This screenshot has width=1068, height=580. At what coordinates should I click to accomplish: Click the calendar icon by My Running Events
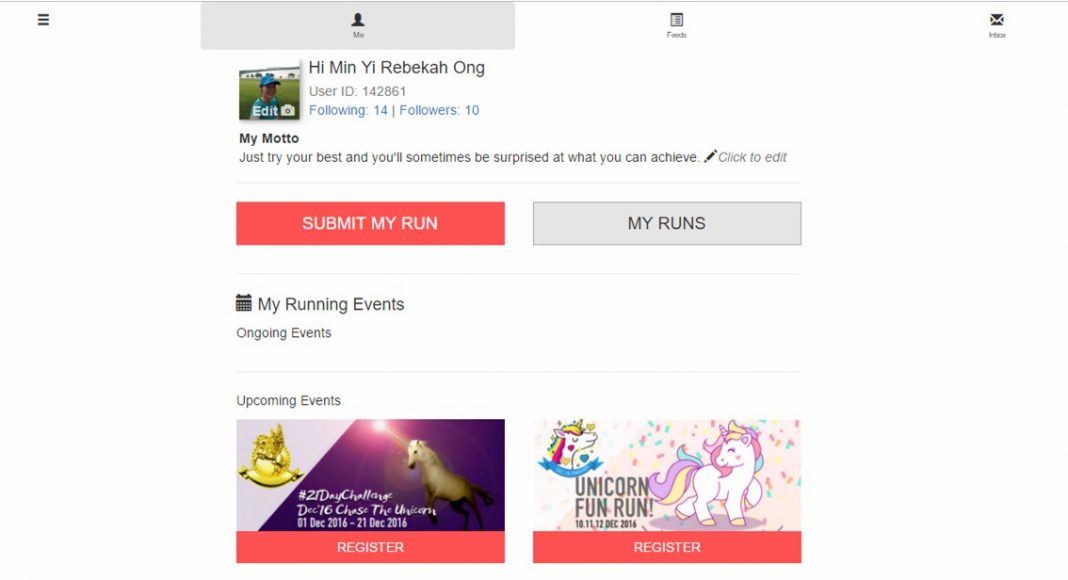coord(243,303)
